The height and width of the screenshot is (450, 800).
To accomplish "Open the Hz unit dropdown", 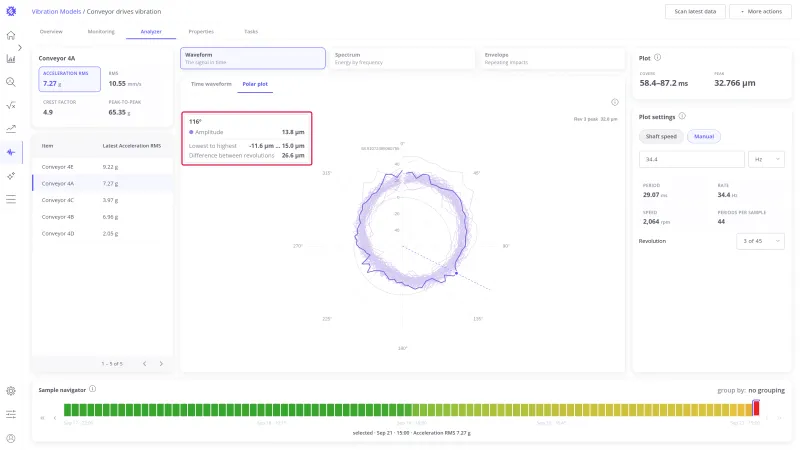I will coord(766,159).
